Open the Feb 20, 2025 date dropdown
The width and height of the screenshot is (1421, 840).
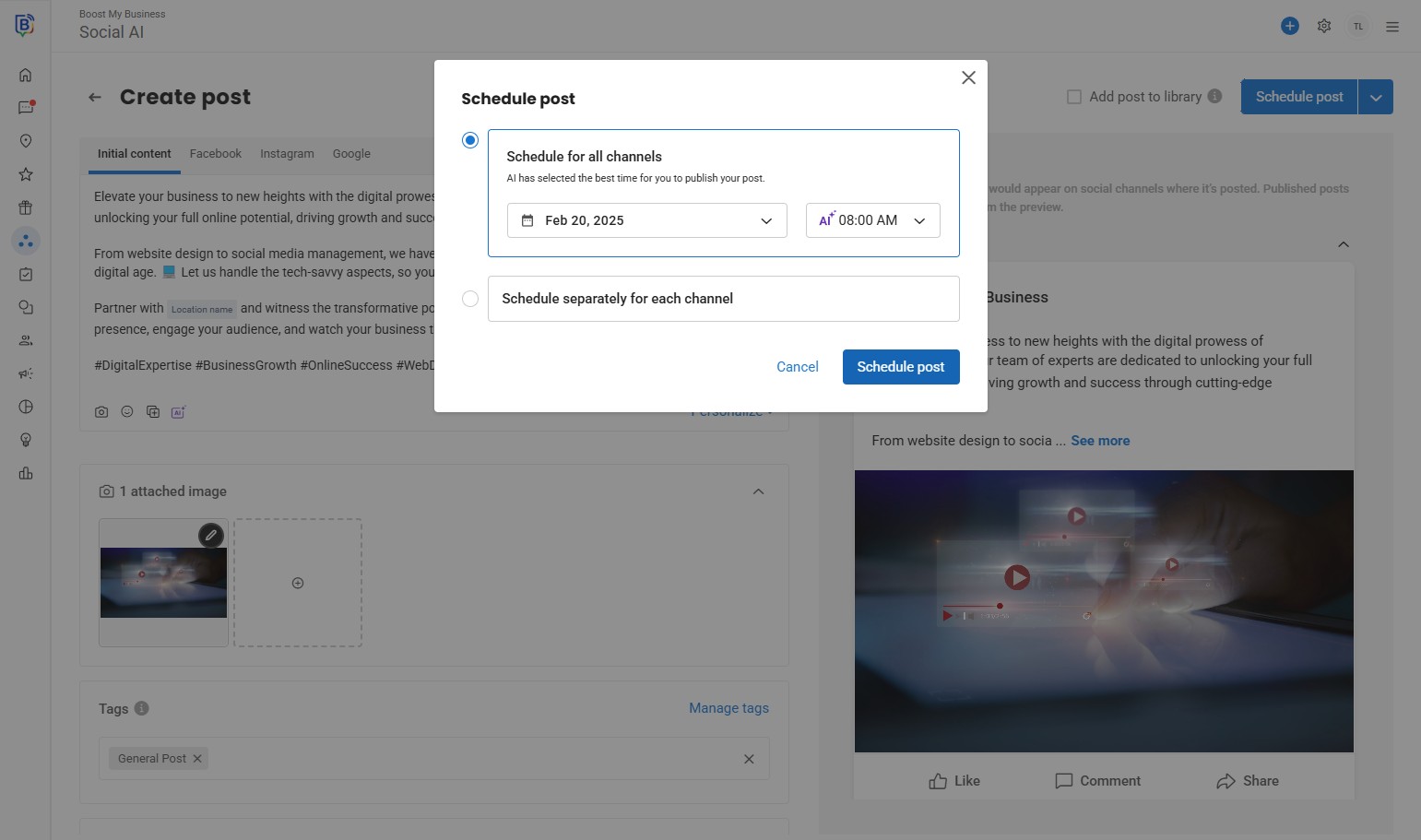click(646, 220)
